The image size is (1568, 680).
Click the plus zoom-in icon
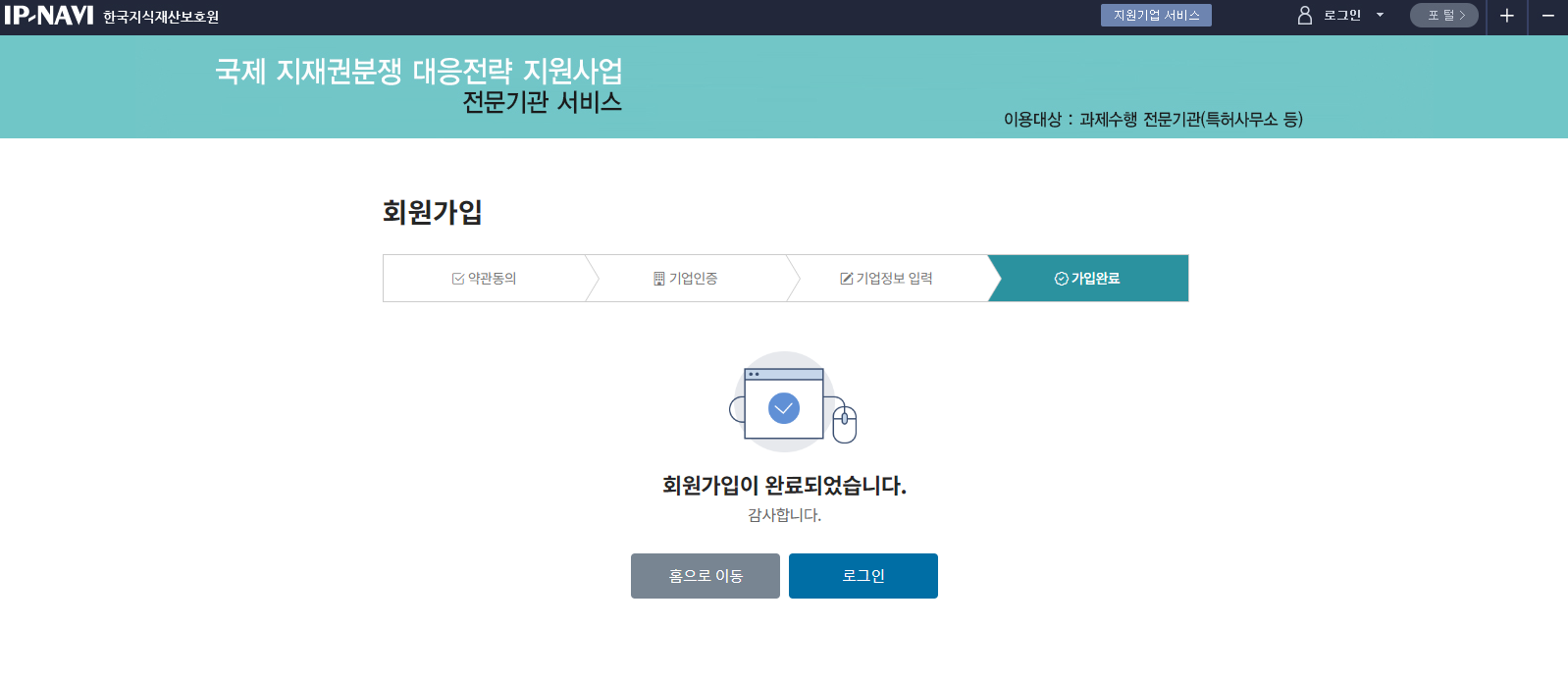pos(1507,16)
